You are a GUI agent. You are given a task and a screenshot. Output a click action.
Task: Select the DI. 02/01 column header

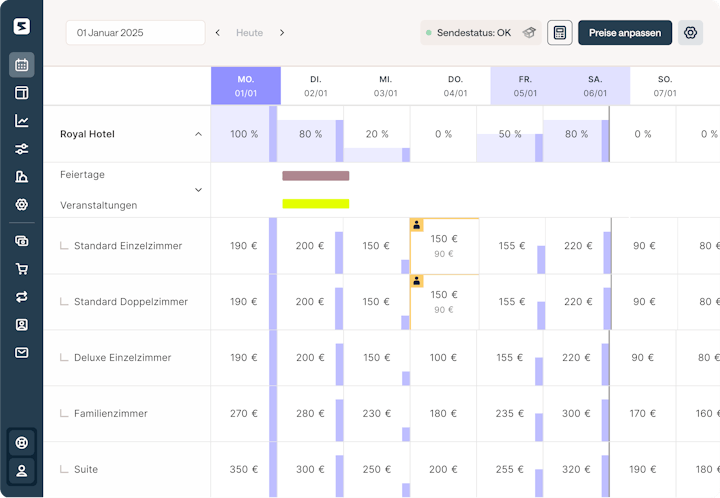tap(316, 86)
